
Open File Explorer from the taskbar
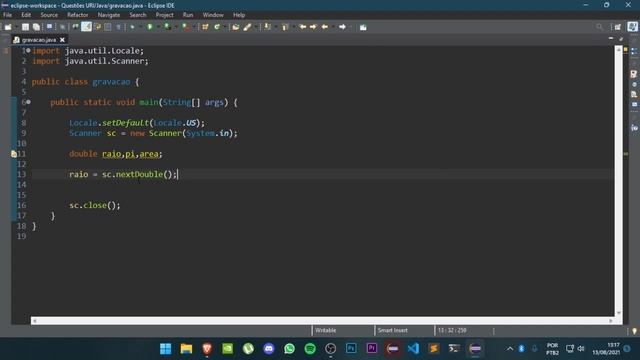click(186, 349)
